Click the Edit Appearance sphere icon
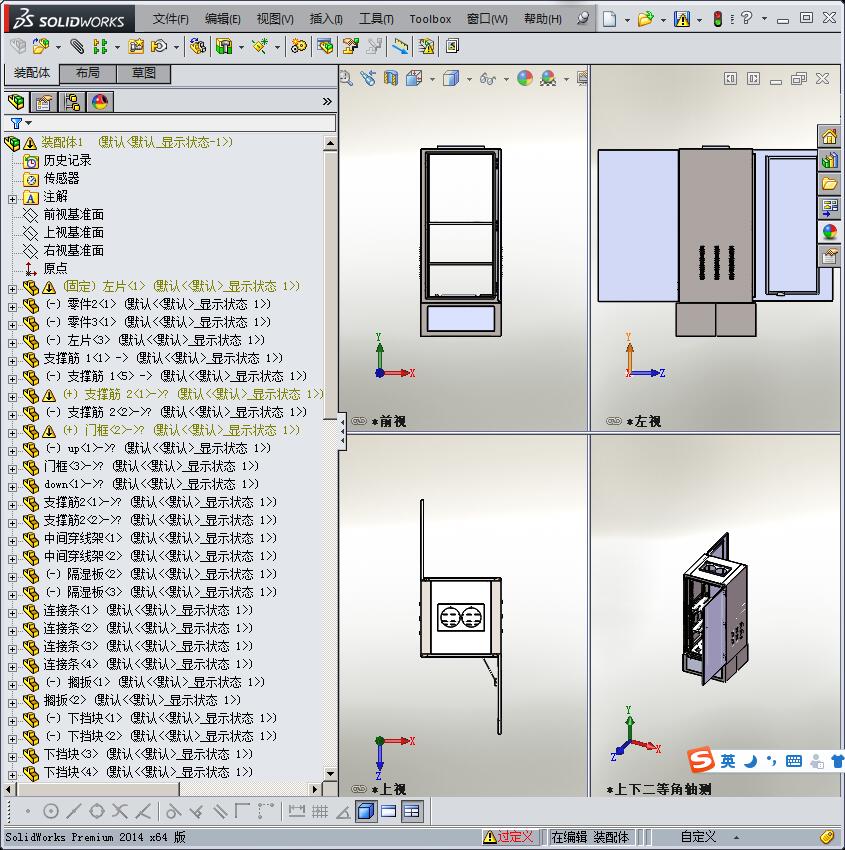Viewport: 845px width, 850px height. (x=525, y=79)
